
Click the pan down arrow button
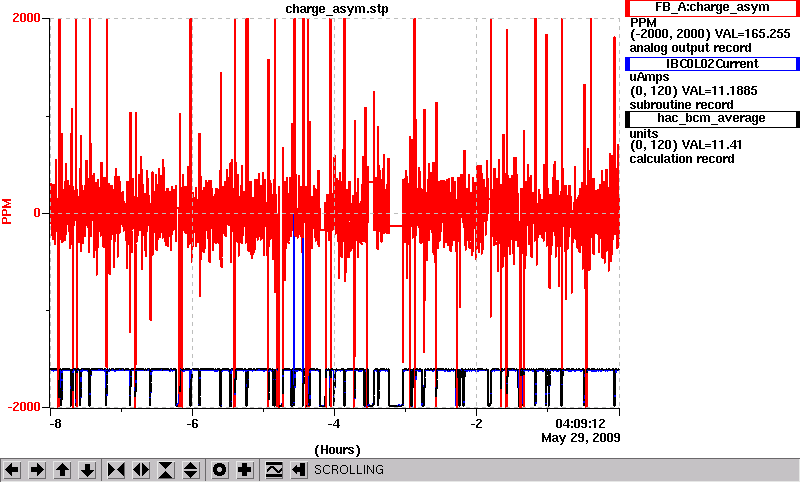pyautogui.click(x=87, y=470)
